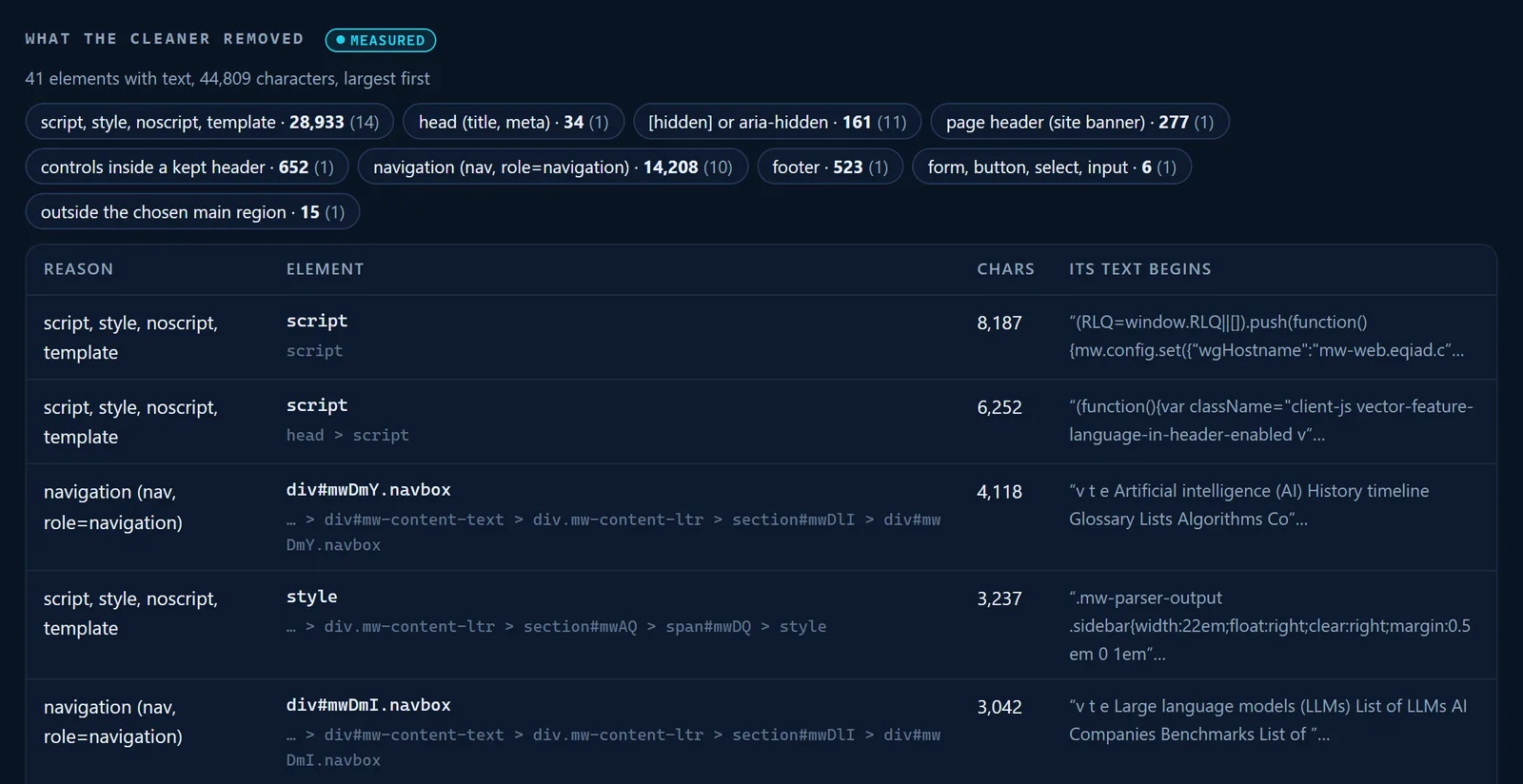Click the 3,237 character count
This screenshot has height=784, width=1523.
click(999, 598)
